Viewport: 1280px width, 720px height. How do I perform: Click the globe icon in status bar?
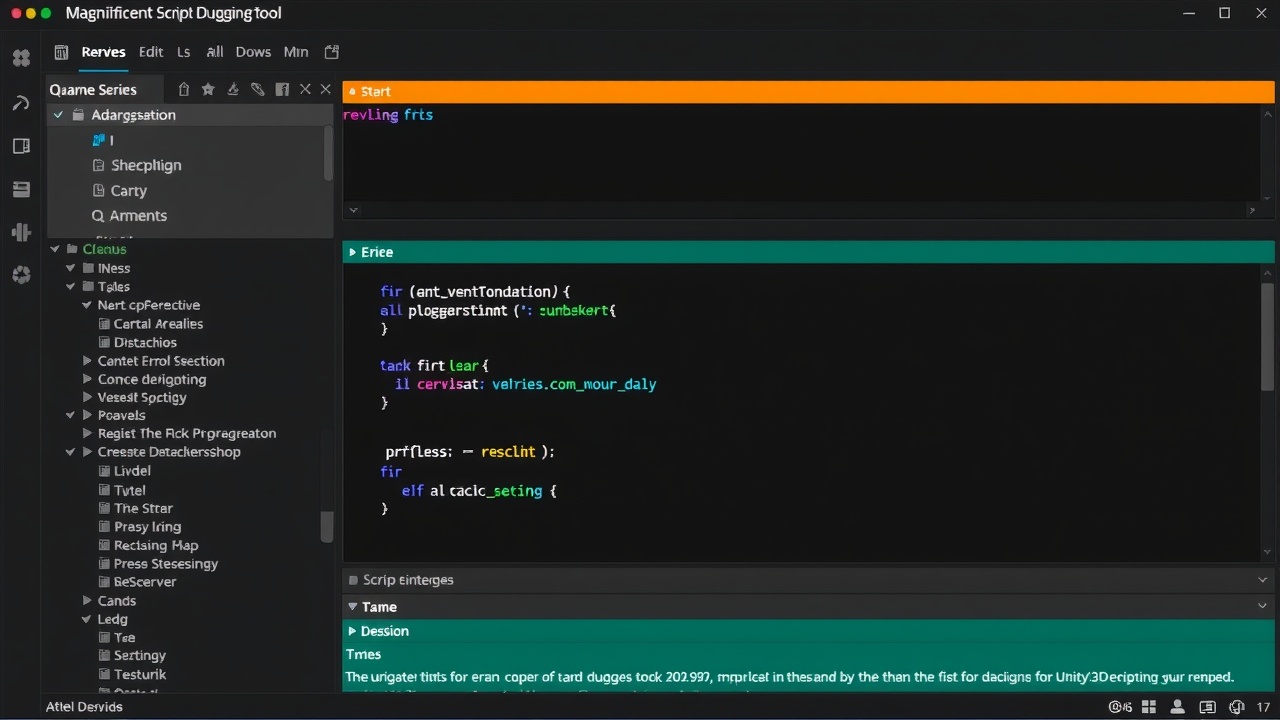click(1237, 707)
